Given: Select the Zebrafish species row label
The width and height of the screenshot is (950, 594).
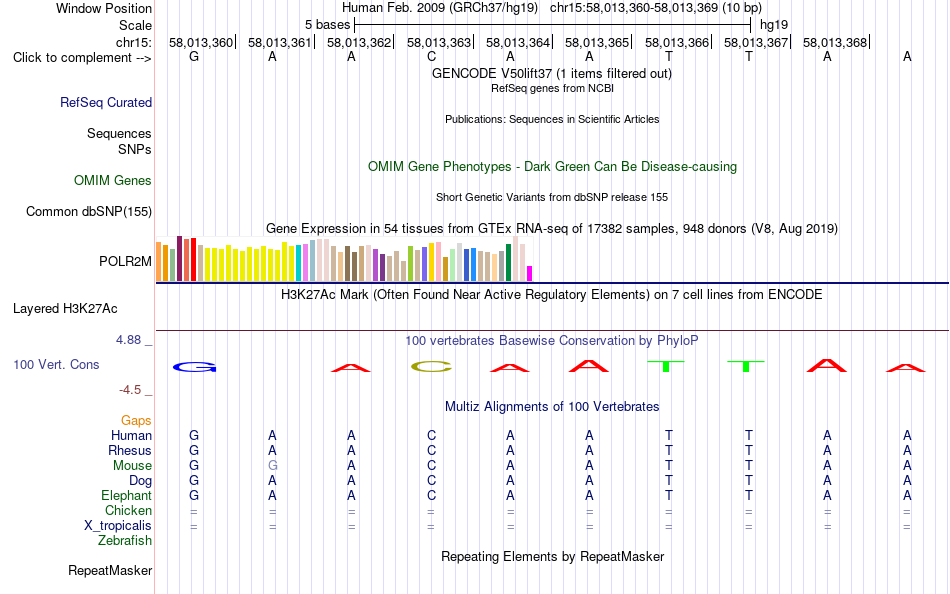Looking at the screenshot, I should [125, 540].
